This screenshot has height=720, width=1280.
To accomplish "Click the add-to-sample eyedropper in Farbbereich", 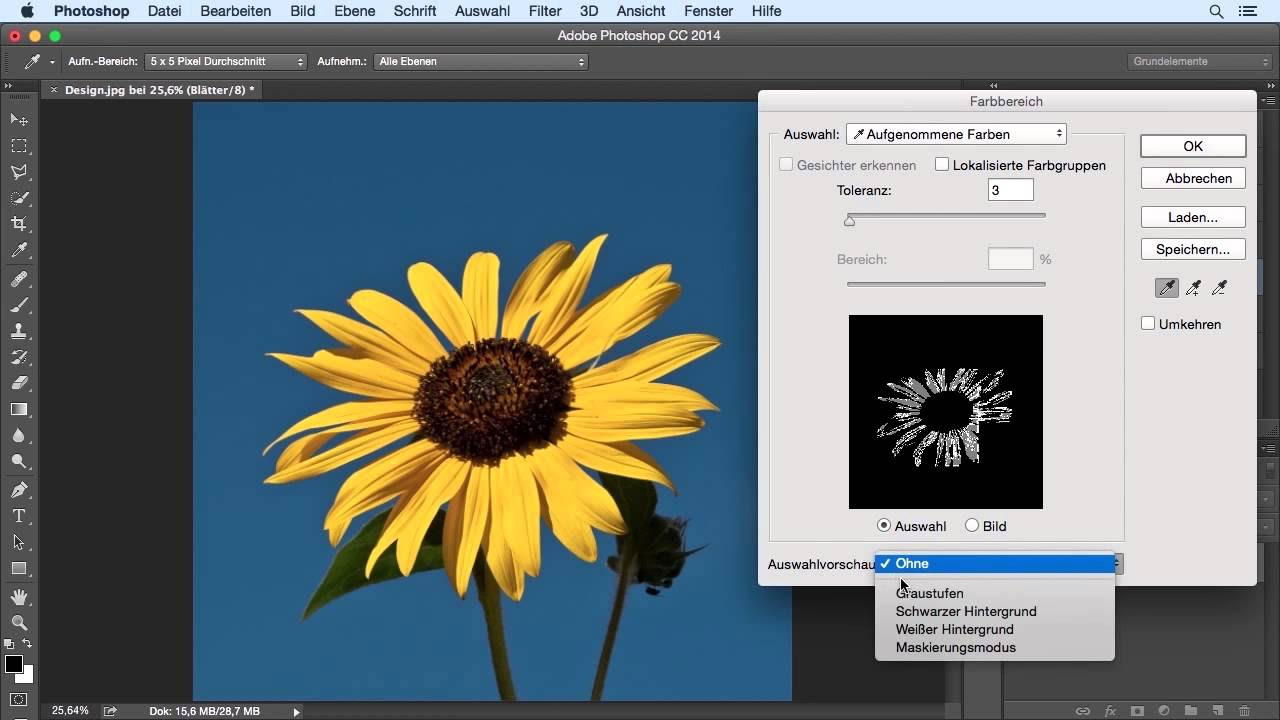I will (x=1193, y=288).
